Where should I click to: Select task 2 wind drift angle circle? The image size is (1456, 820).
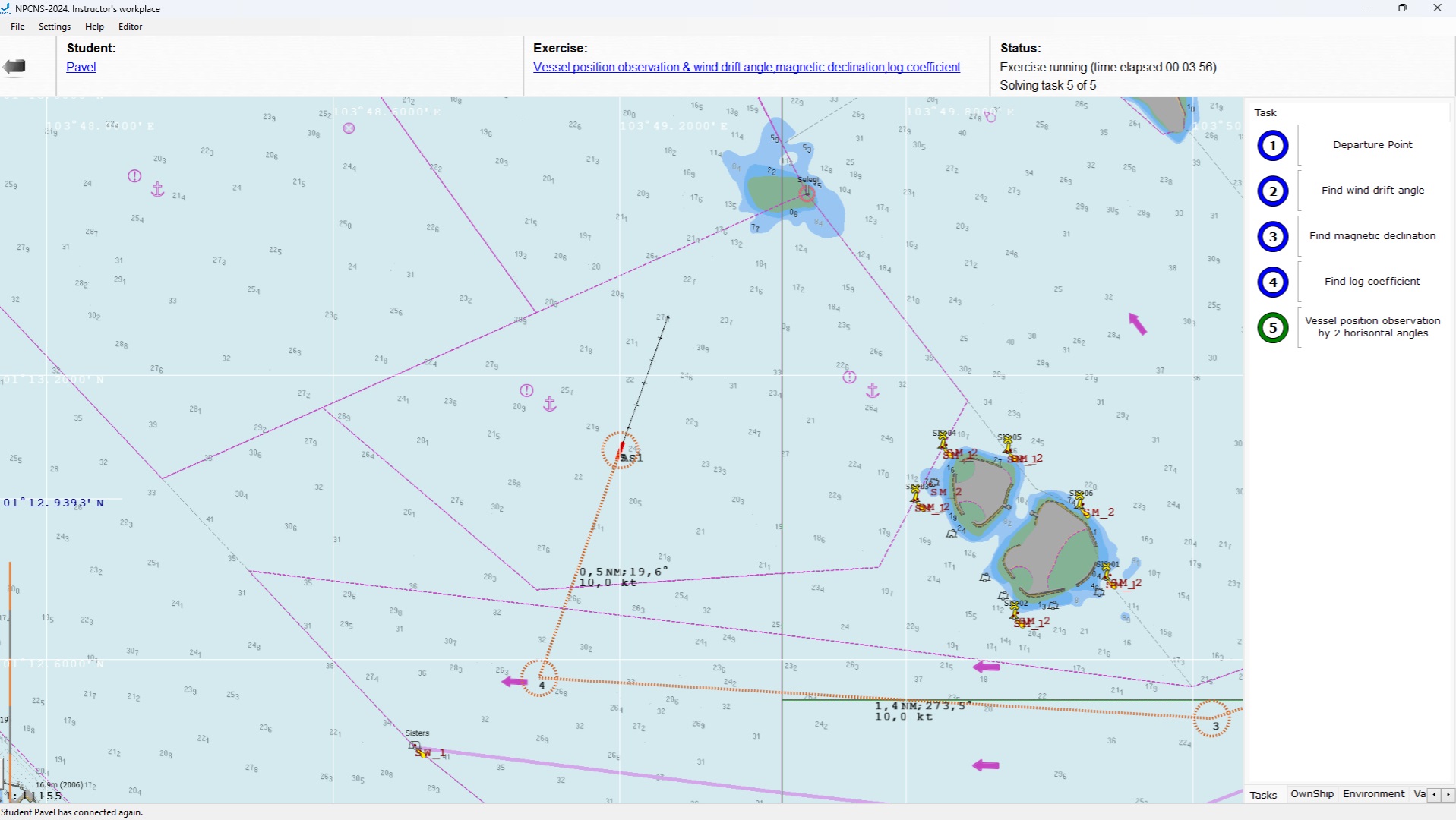tap(1273, 191)
